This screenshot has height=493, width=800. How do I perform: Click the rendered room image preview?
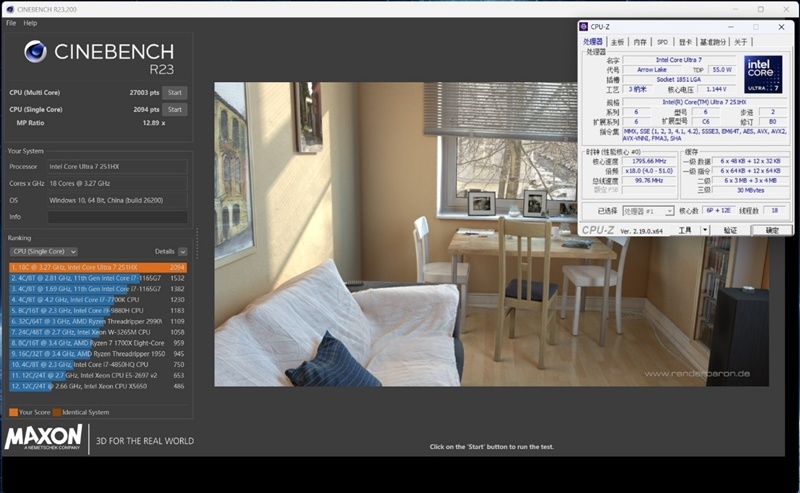pos(491,234)
